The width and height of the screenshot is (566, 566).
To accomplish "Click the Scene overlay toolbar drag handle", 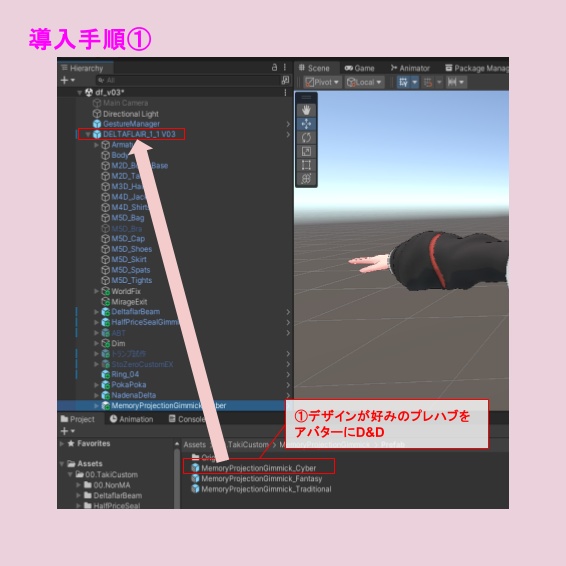I will pos(306,97).
